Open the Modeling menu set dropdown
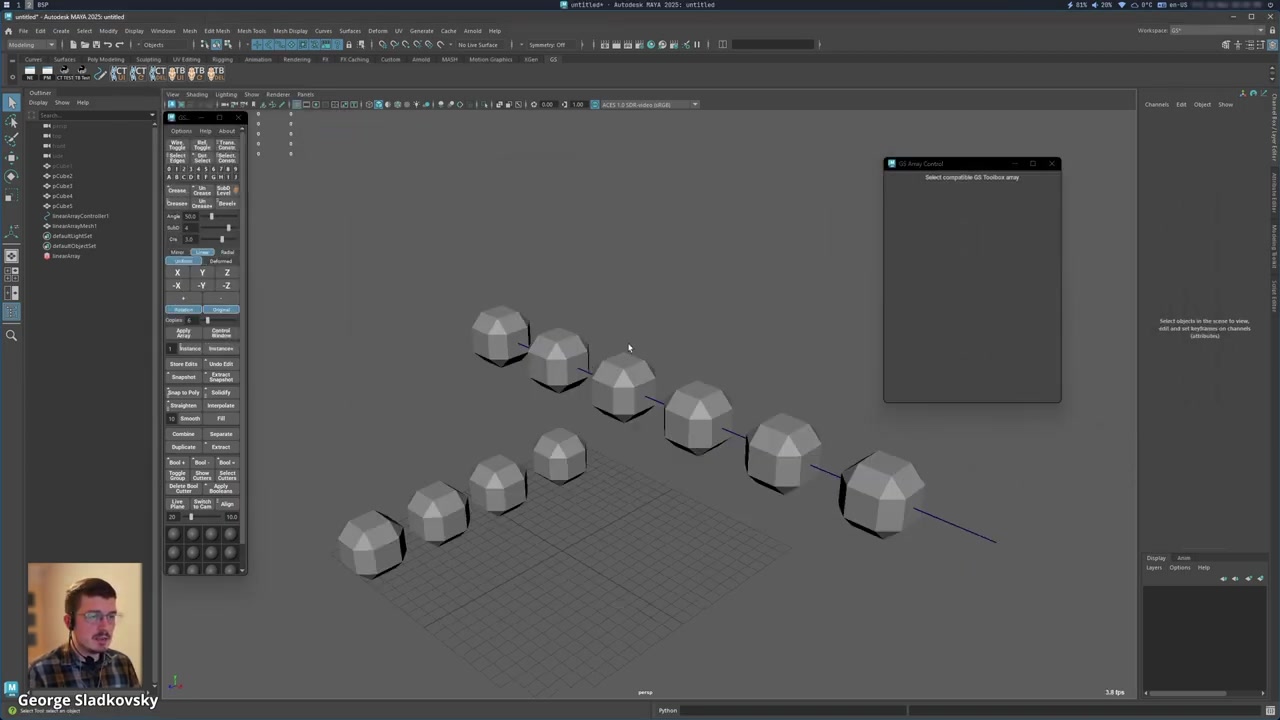The width and height of the screenshot is (1280, 720). tap(32, 45)
